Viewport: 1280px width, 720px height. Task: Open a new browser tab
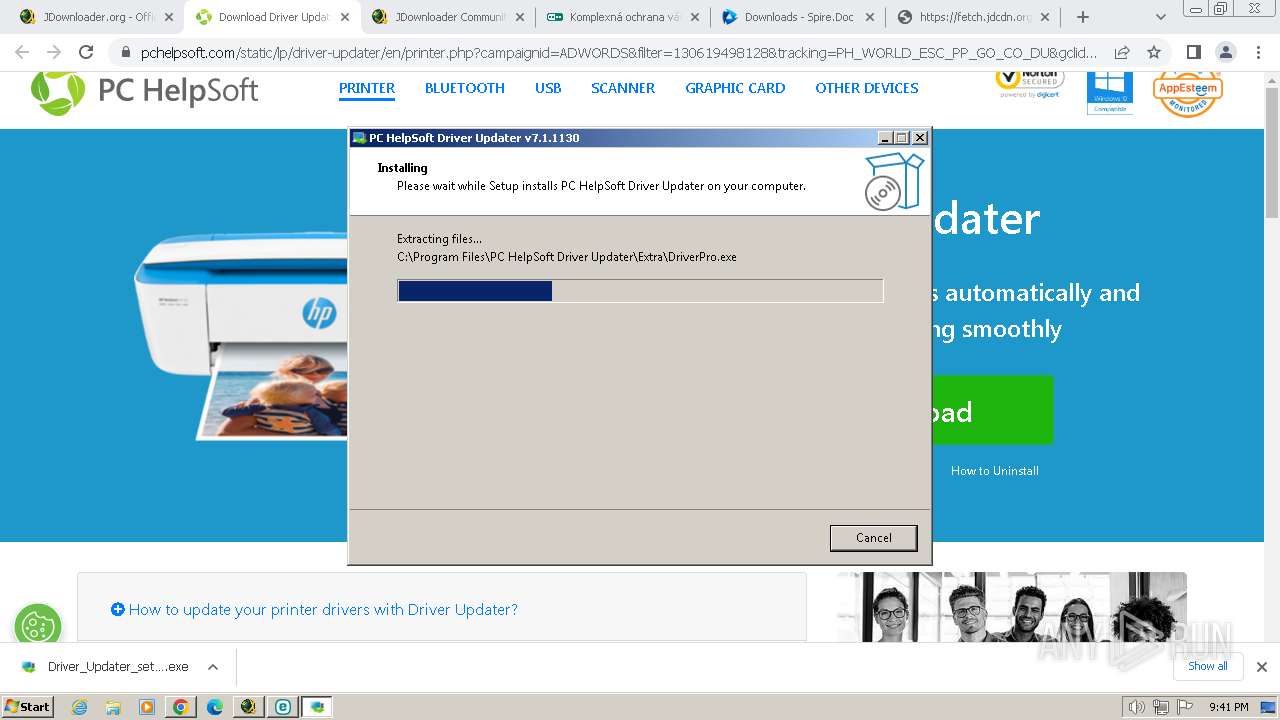coord(1083,17)
